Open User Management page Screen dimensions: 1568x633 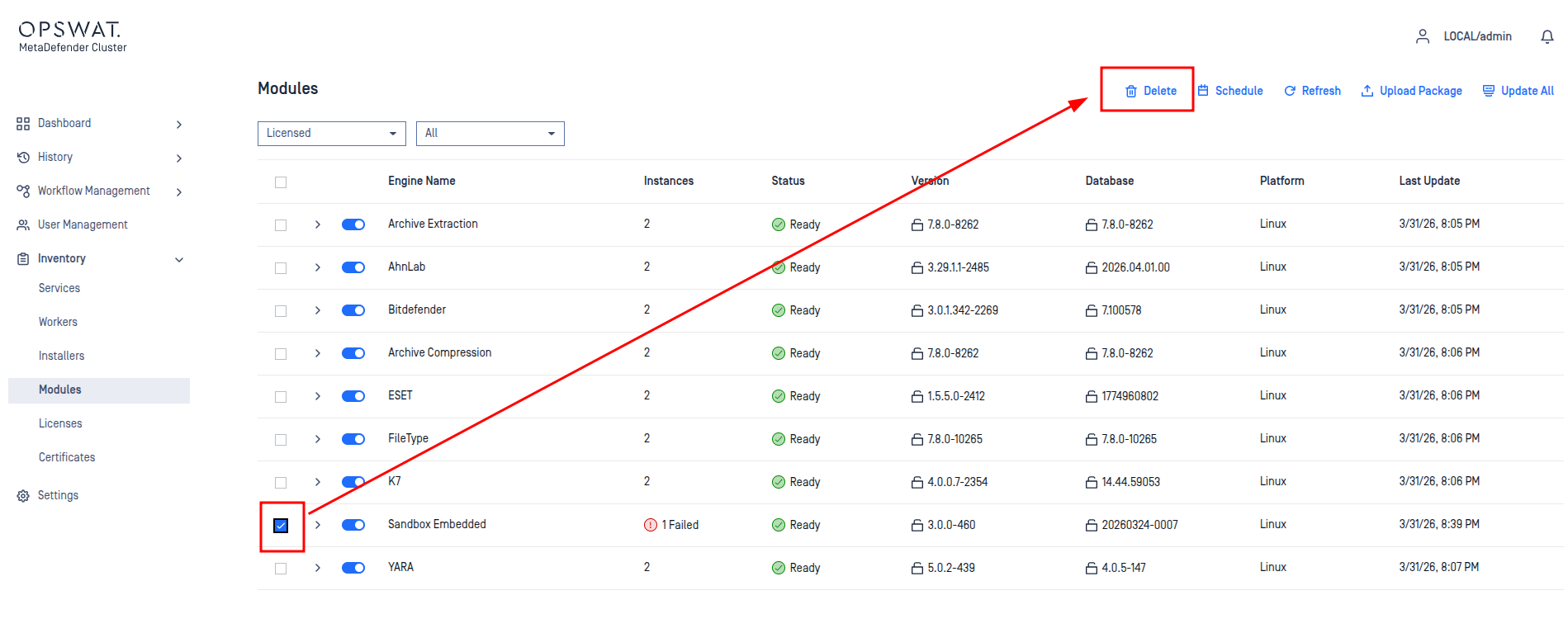[x=83, y=224]
